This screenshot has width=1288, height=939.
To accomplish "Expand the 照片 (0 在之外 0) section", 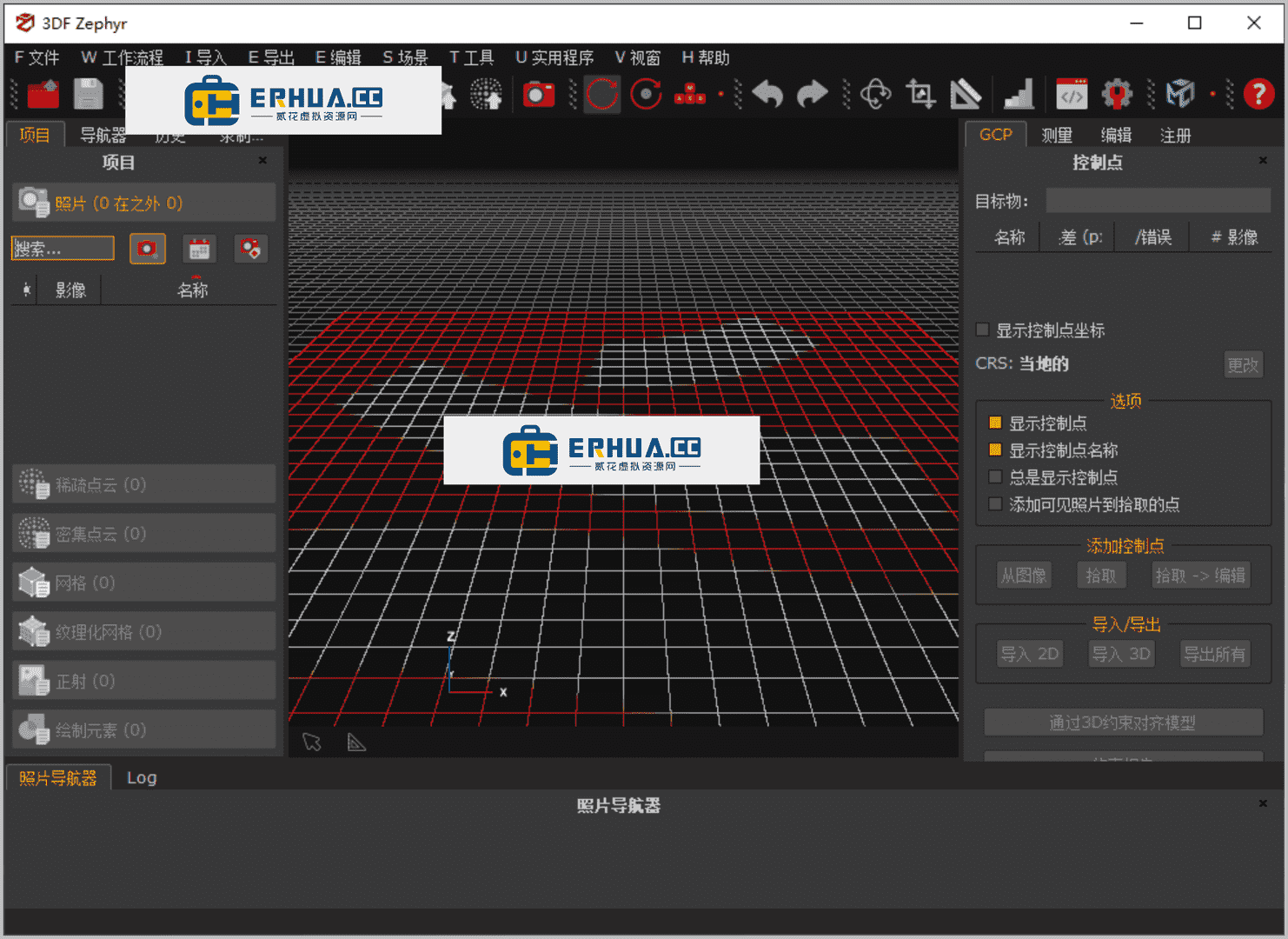I will coord(144,203).
